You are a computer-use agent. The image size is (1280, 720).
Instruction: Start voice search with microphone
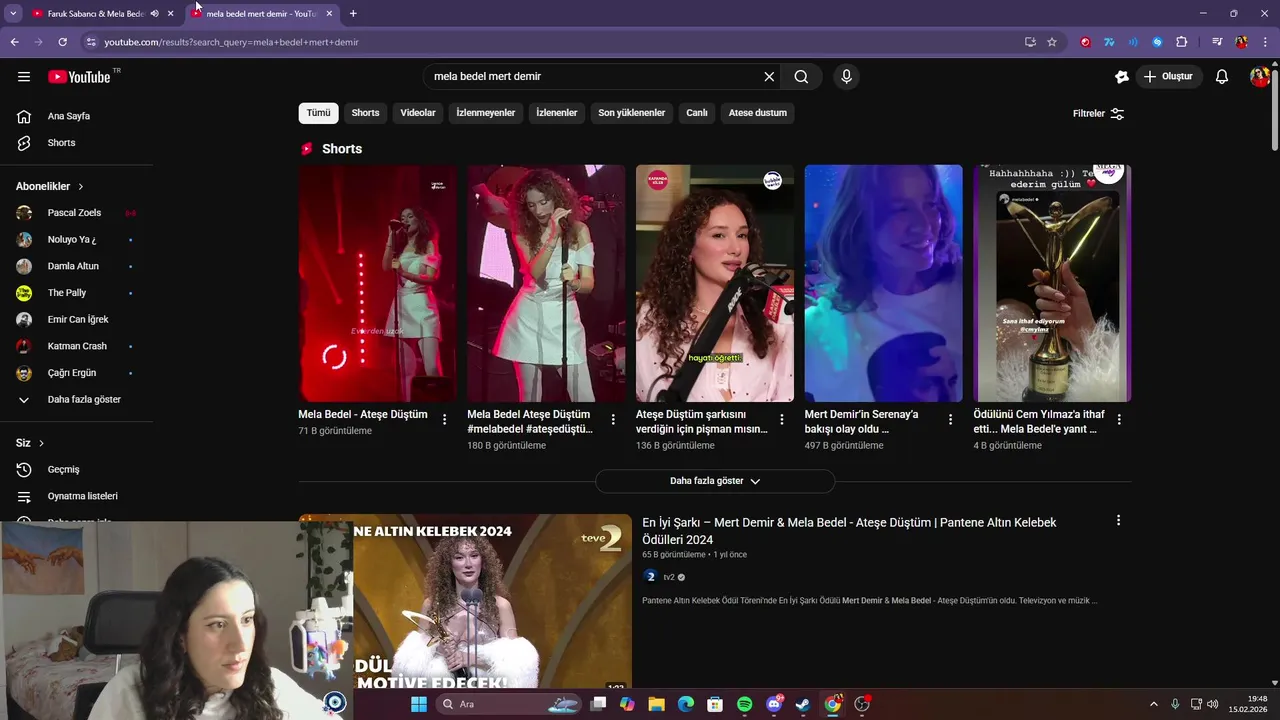(x=846, y=77)
